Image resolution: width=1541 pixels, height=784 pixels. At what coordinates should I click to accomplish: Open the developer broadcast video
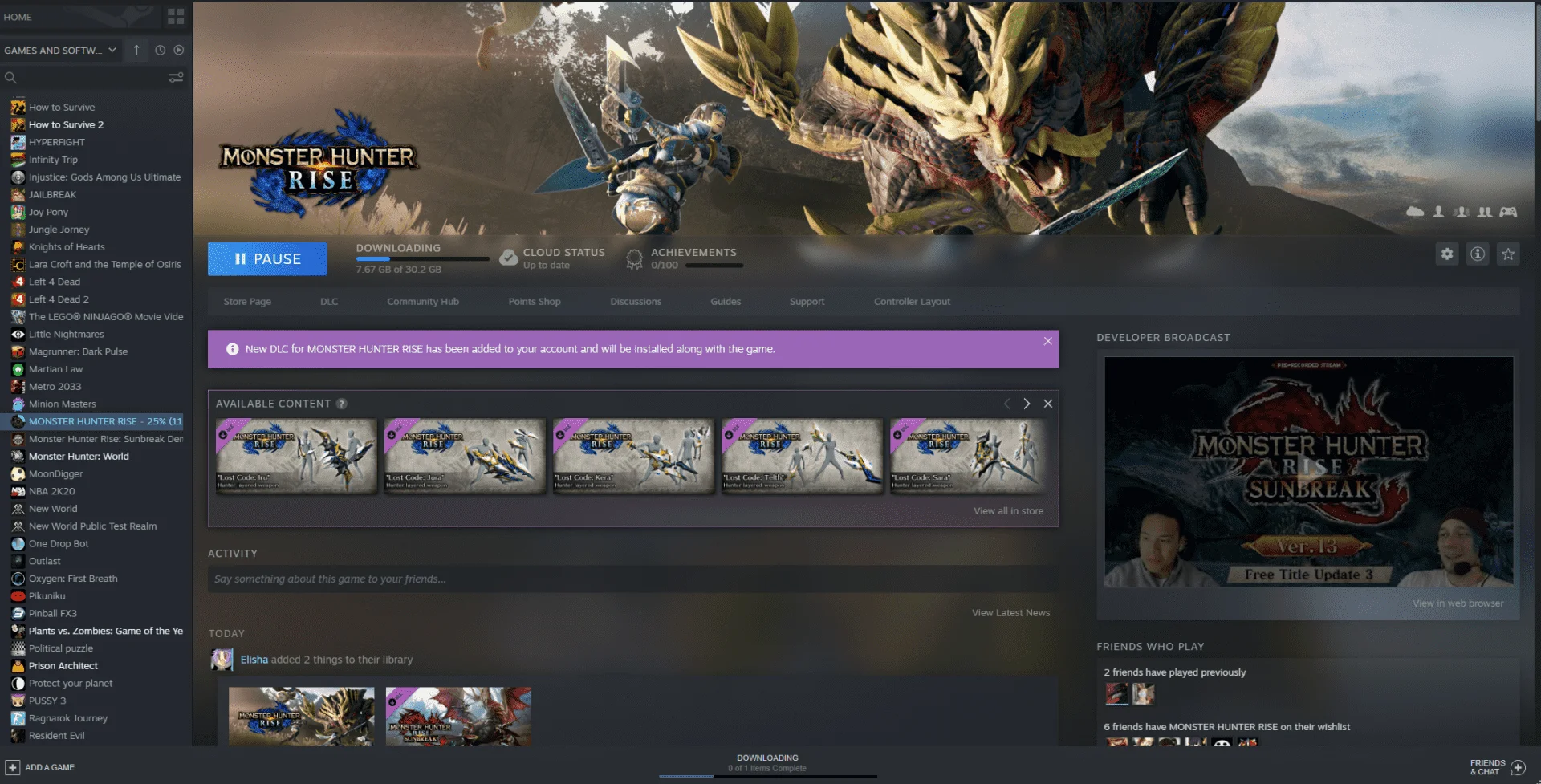click(x=1308, y=472)
